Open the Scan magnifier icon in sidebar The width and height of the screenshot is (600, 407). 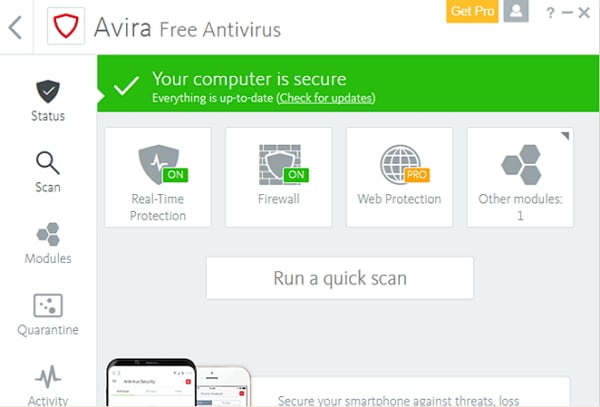[x=48, y=163]
